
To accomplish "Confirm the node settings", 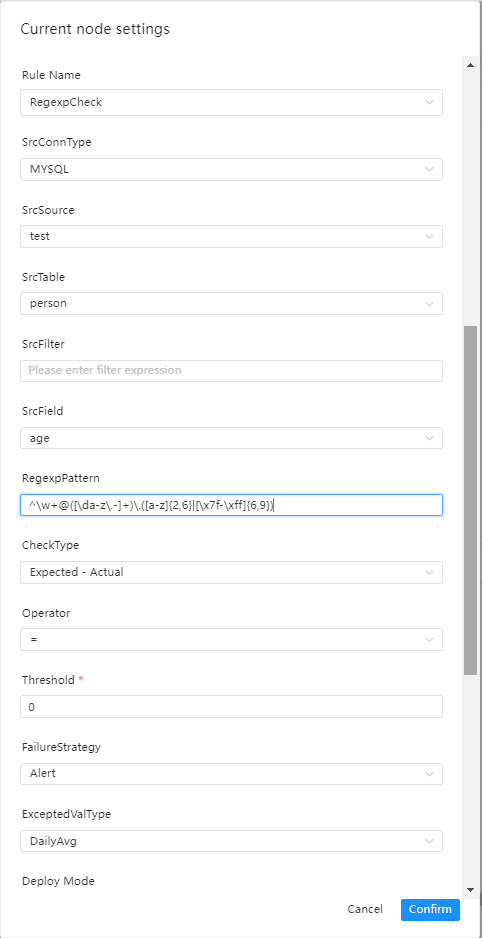I will [430, 909].
